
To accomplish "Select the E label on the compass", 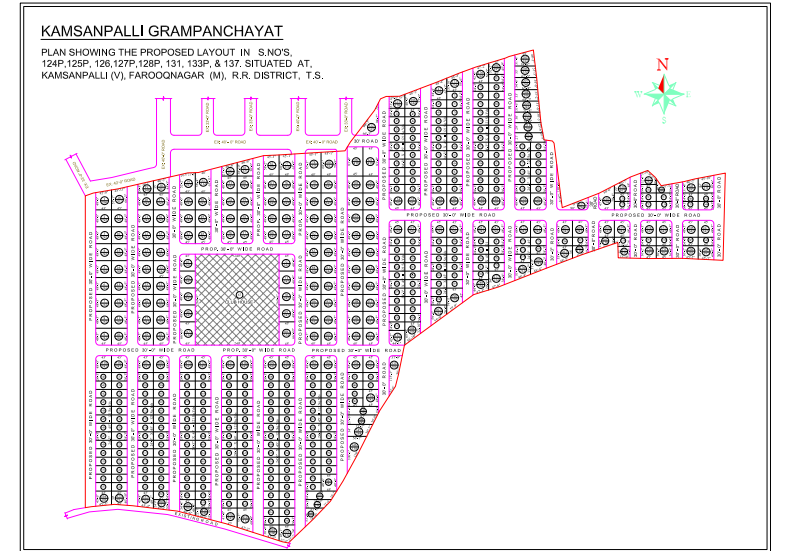I will pos(687,93).
